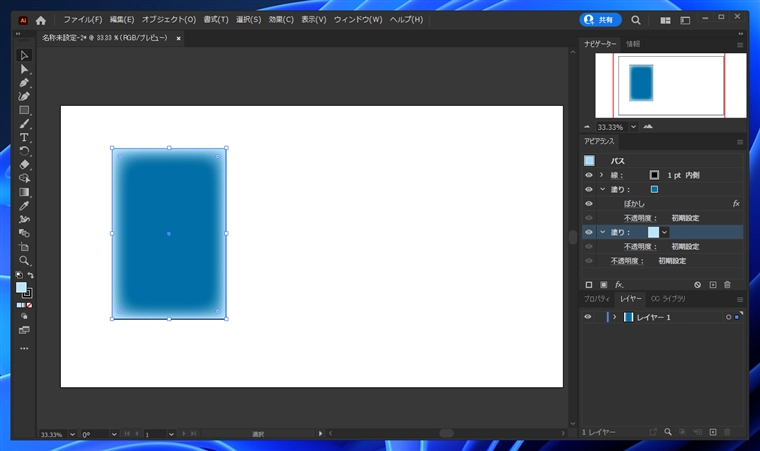This screenshot has width=760, height=451.
Task: Click Clear Appearance icon
Action: point(697,285)
